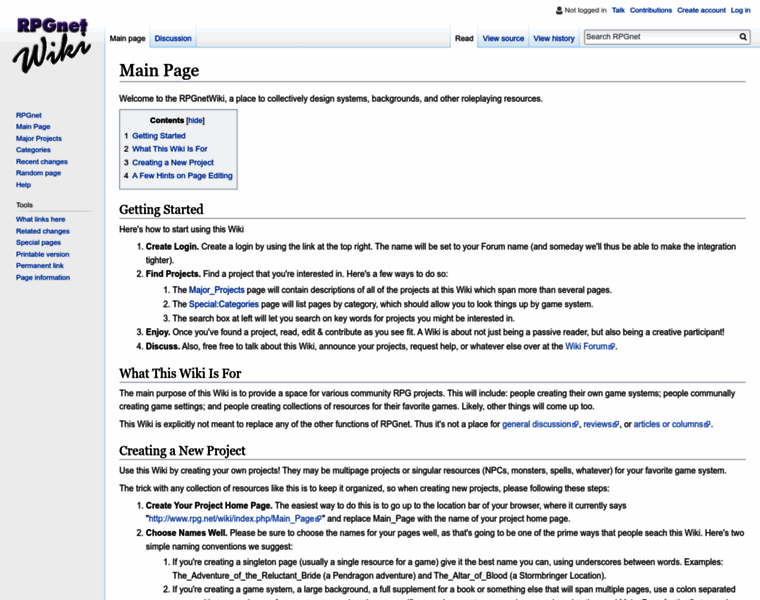Open the Special:Categories link

tap(224, 304)
